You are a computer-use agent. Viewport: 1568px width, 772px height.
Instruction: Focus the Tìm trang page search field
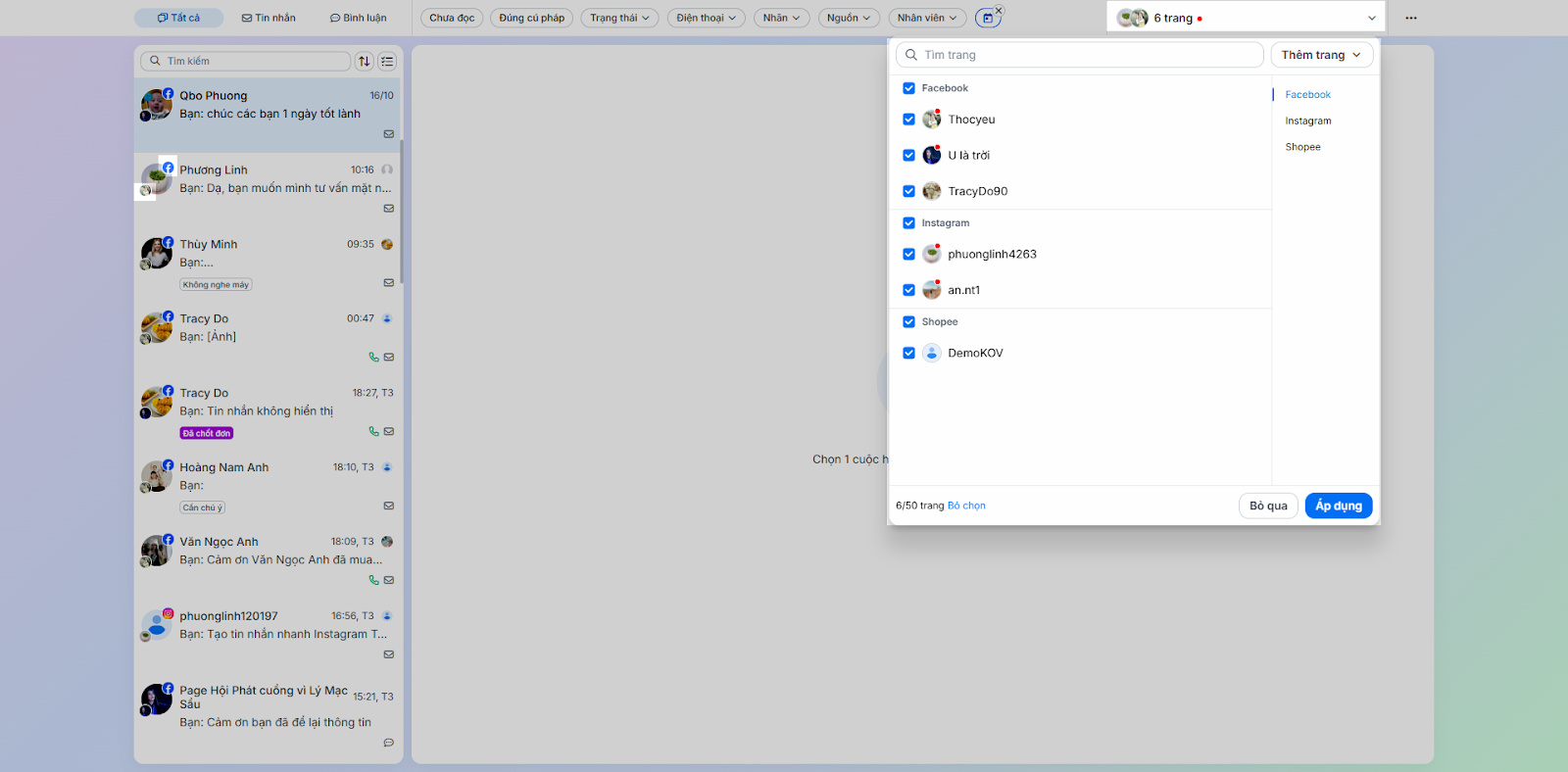pyautogui.click(x=1080, y=55)
